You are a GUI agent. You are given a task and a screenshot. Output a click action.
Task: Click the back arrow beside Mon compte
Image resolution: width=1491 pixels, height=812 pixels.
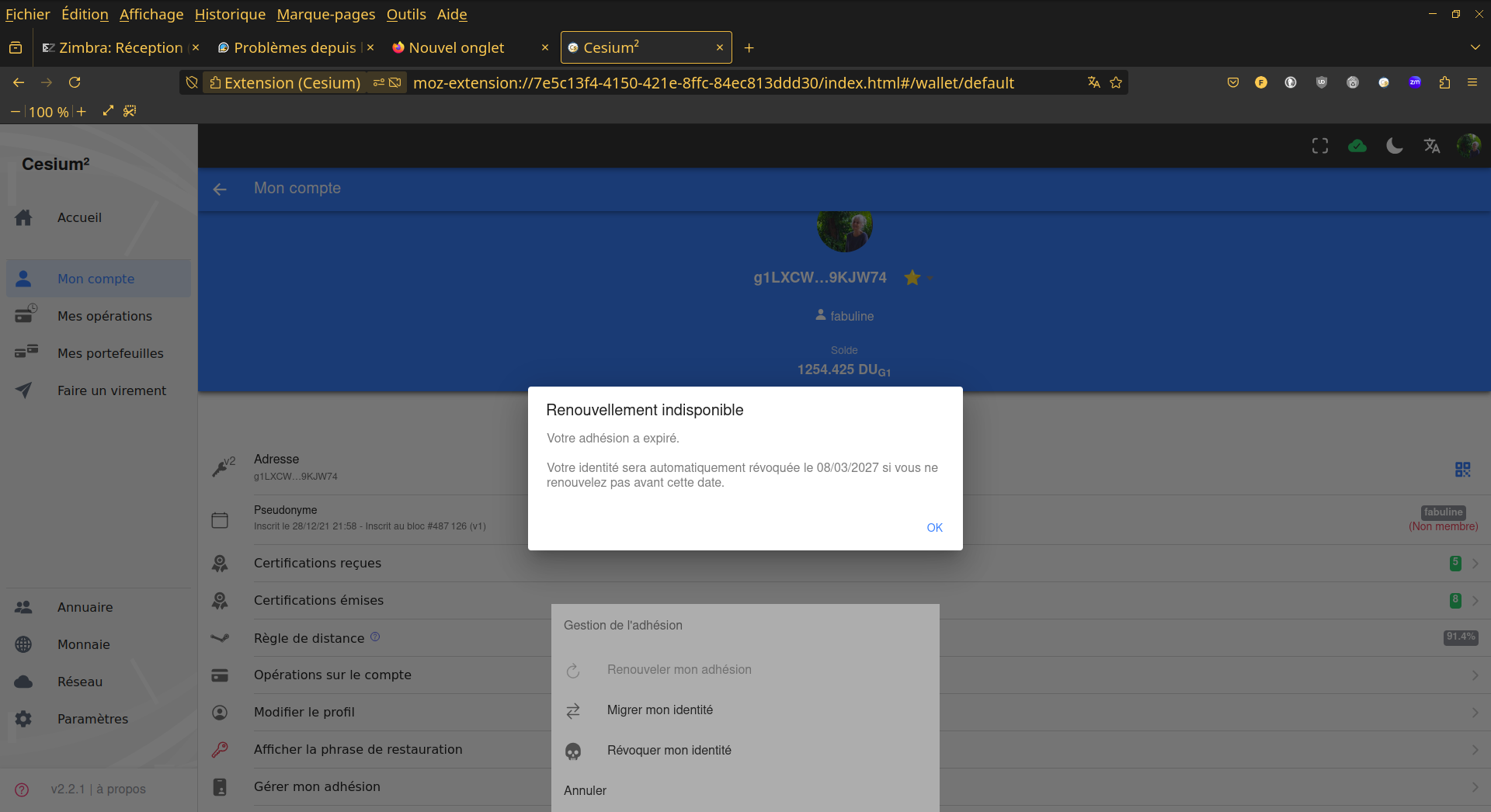(220, 189)
